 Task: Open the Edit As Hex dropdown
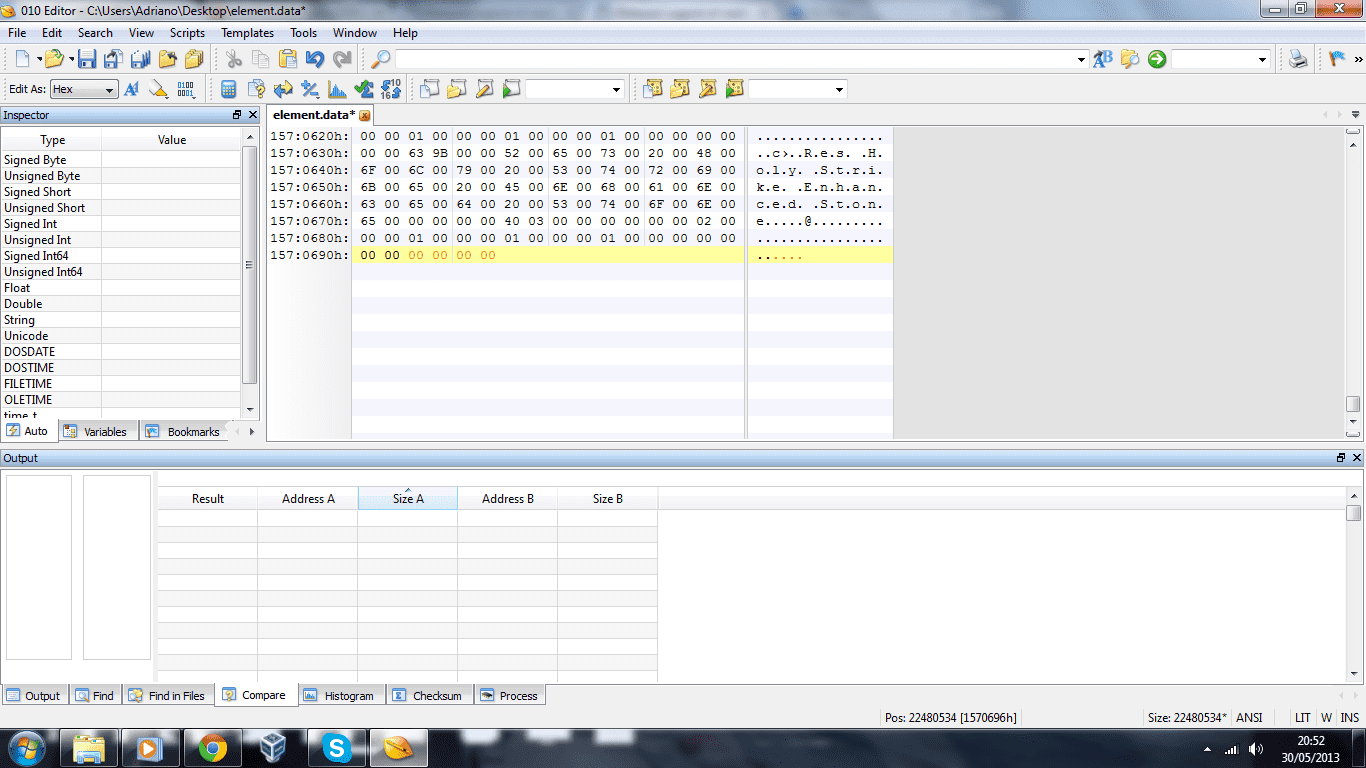click(84, 89)
